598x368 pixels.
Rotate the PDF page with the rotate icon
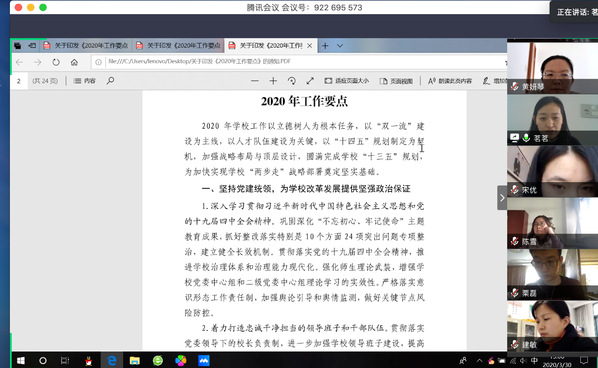click(292, 81)
